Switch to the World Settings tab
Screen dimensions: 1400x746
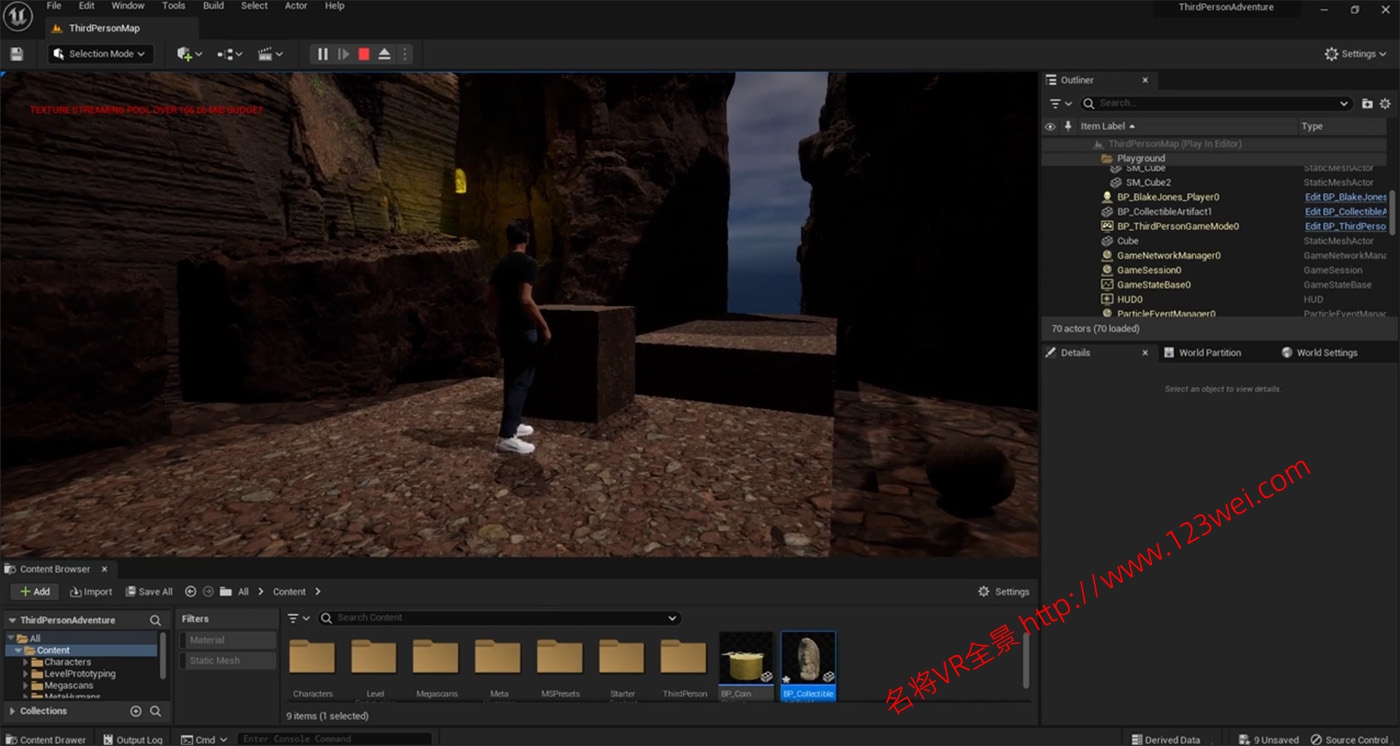pos(1328,352)
